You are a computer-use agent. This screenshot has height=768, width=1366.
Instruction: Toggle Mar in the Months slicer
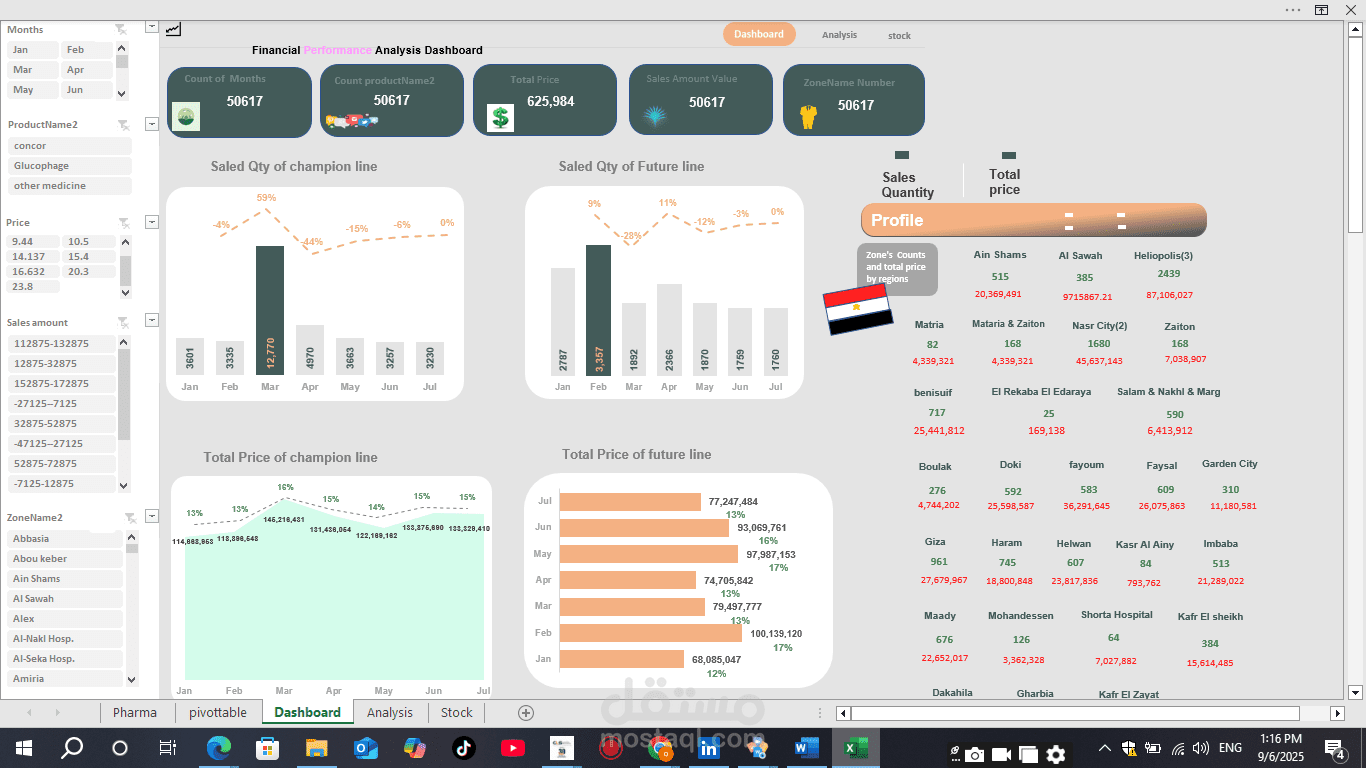tap(32, 70)
